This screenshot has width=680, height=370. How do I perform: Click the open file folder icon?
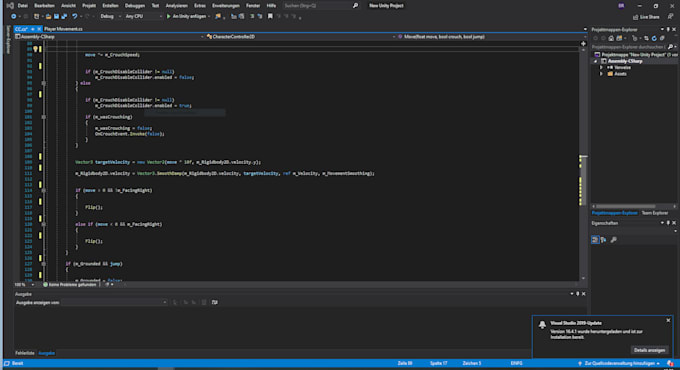[48, 16]
